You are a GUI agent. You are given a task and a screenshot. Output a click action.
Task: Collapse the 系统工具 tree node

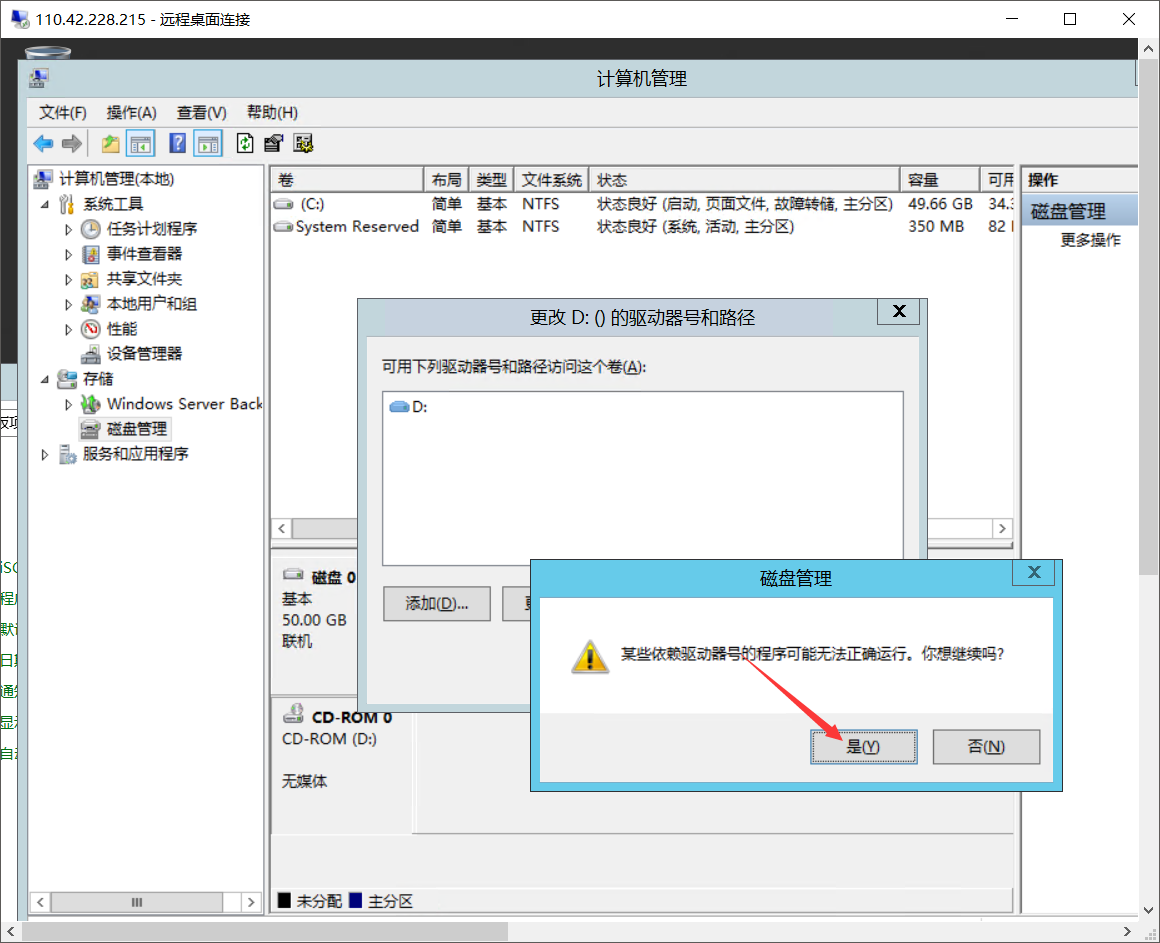click(44, 204)
